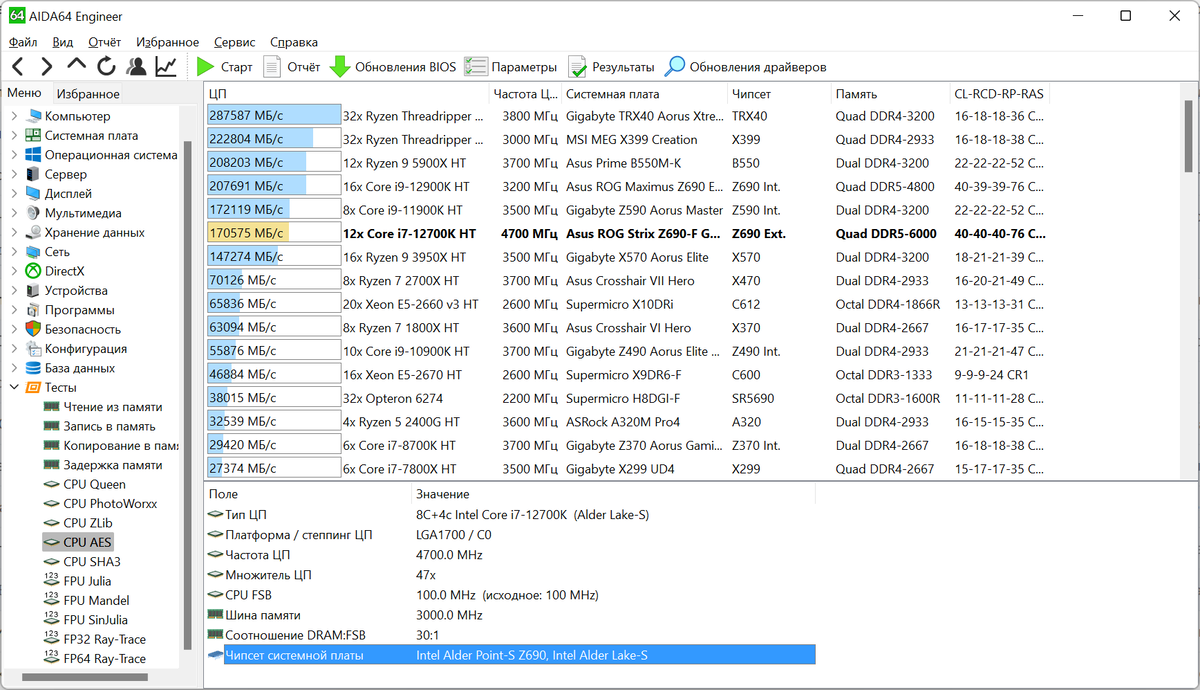The image size is (1200, 690).
Task: Open the Вид menu
Action: (x=63, y=42)
